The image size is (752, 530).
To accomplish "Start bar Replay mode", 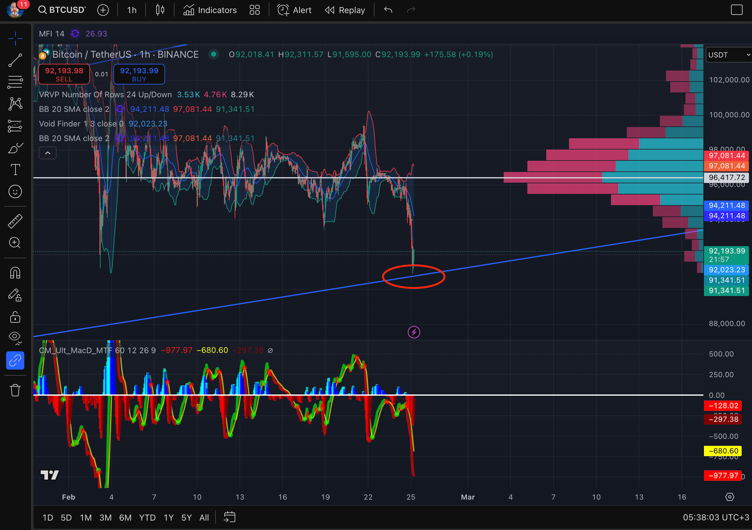I will (x=345, y=10).
